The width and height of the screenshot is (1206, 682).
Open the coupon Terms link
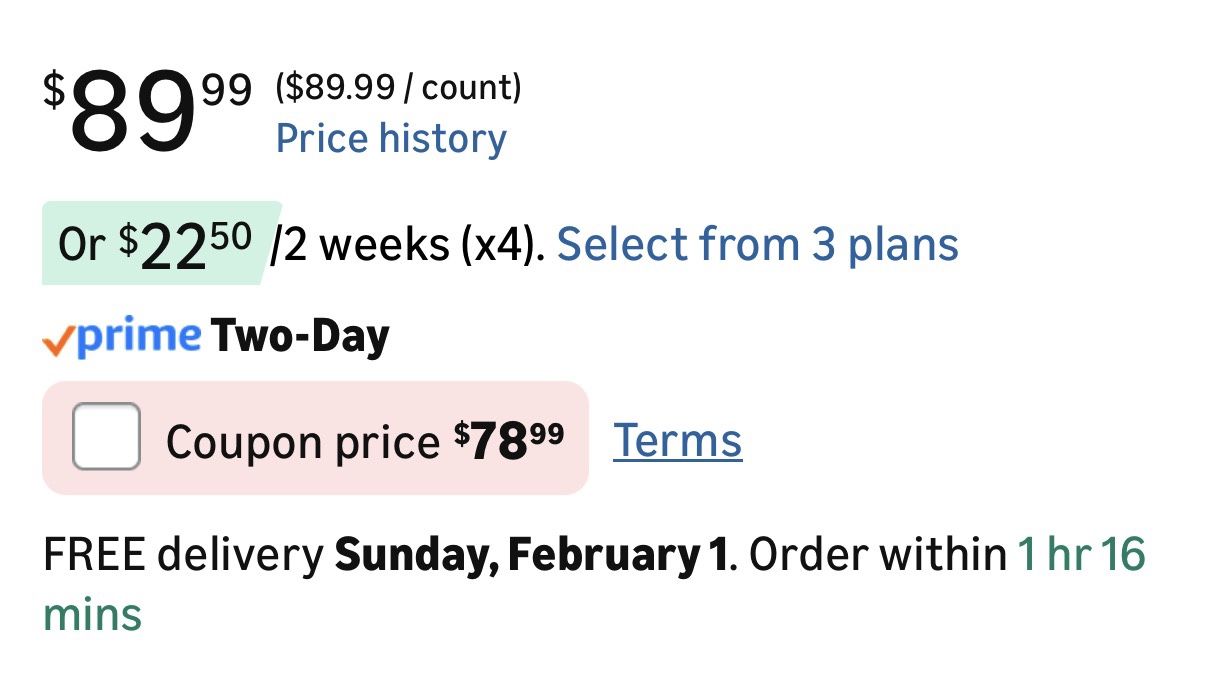(x=677, y=440)
